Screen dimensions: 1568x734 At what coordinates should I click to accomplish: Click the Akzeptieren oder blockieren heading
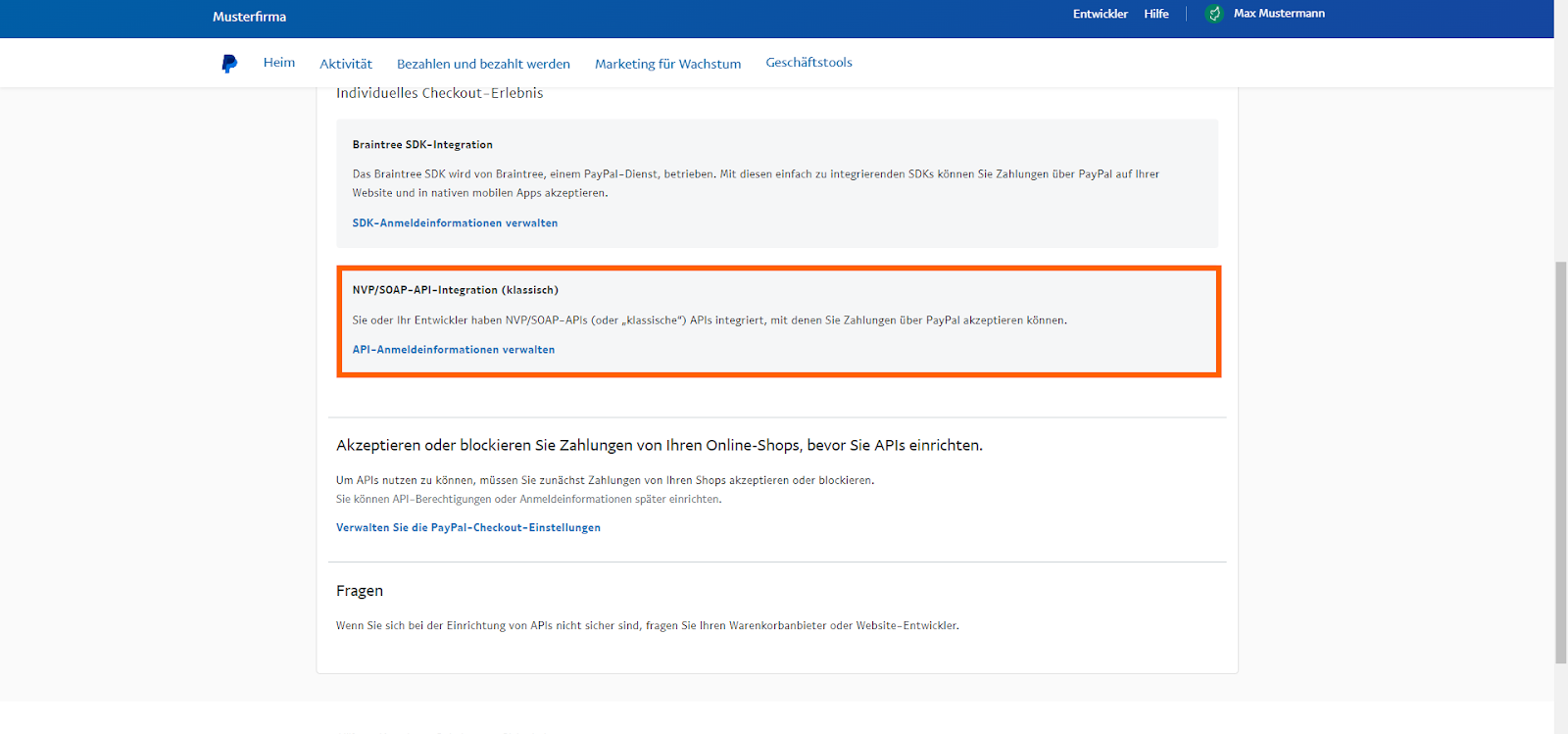(659, 446)
